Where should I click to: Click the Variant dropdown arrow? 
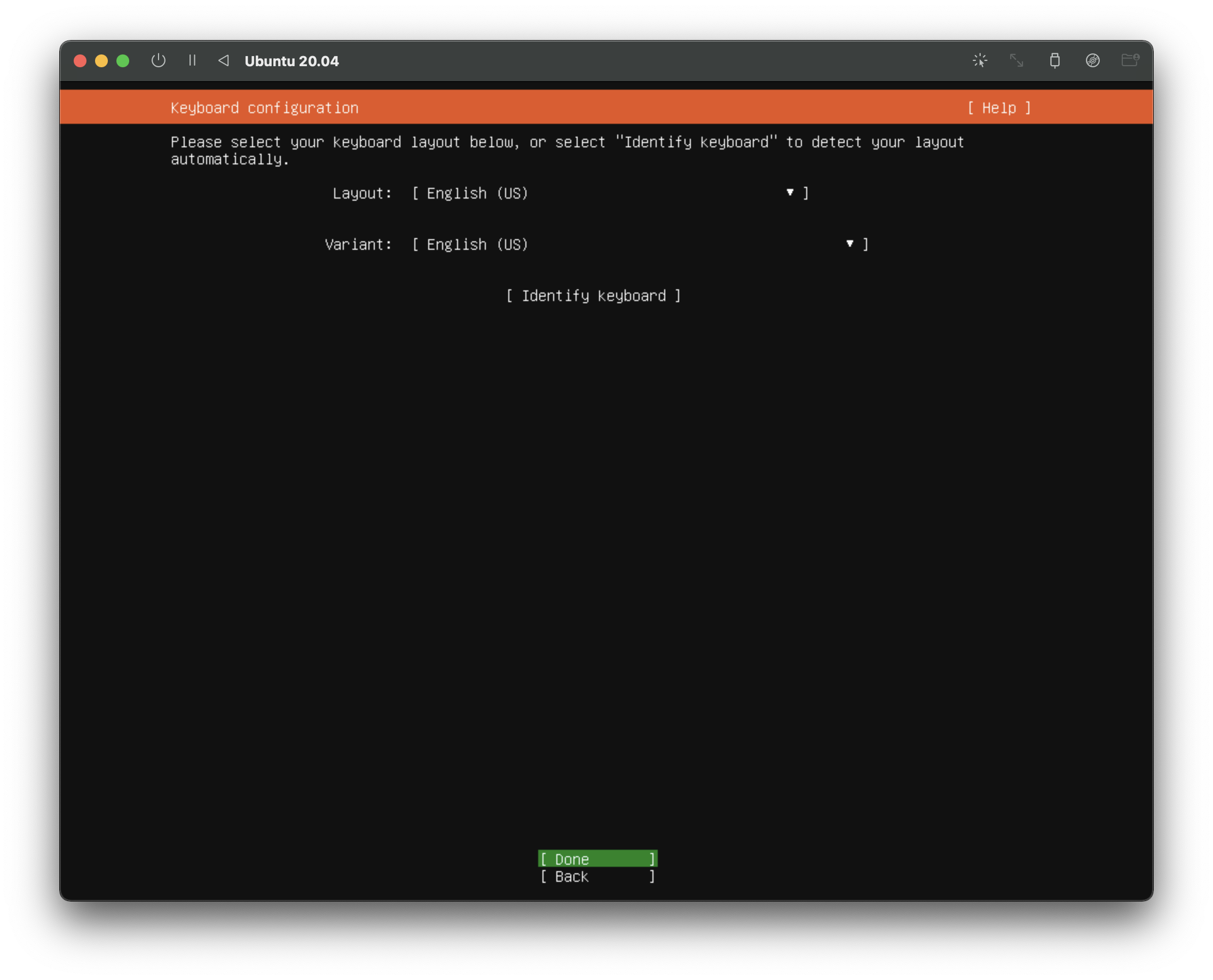[849, 244]
